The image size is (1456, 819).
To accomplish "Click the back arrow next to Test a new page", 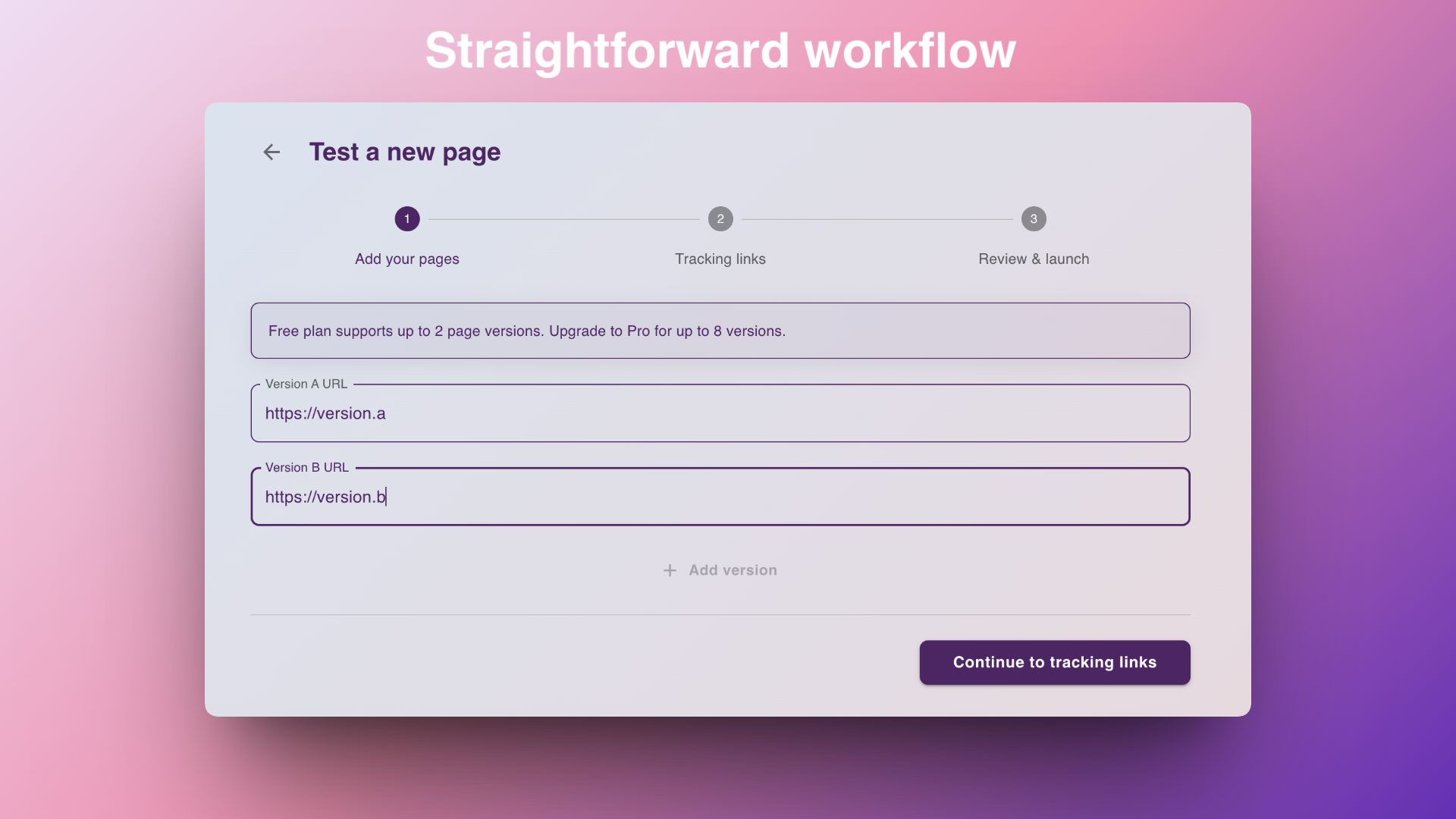I will point(271,152).
